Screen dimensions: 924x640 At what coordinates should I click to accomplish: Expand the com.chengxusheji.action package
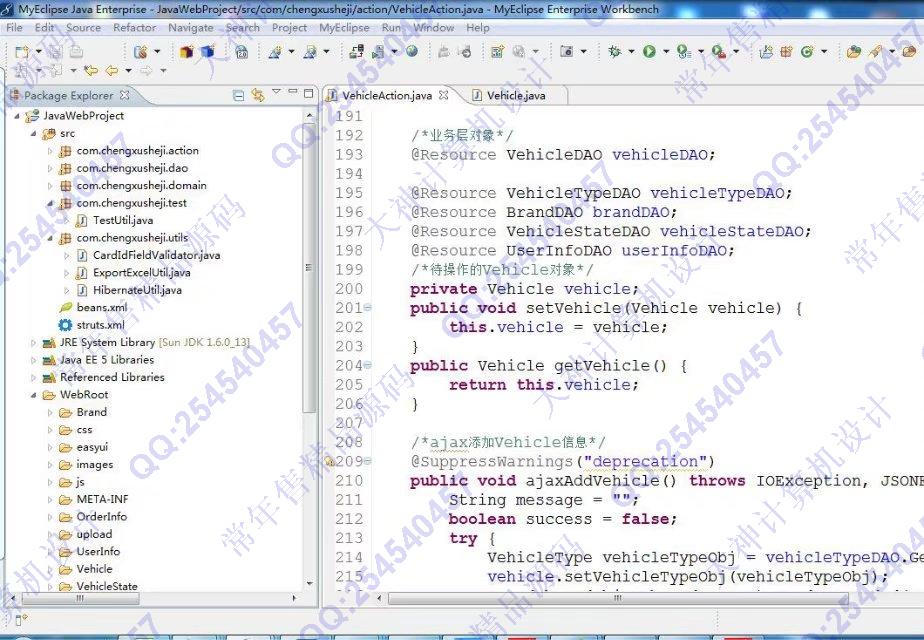[50, 151]
